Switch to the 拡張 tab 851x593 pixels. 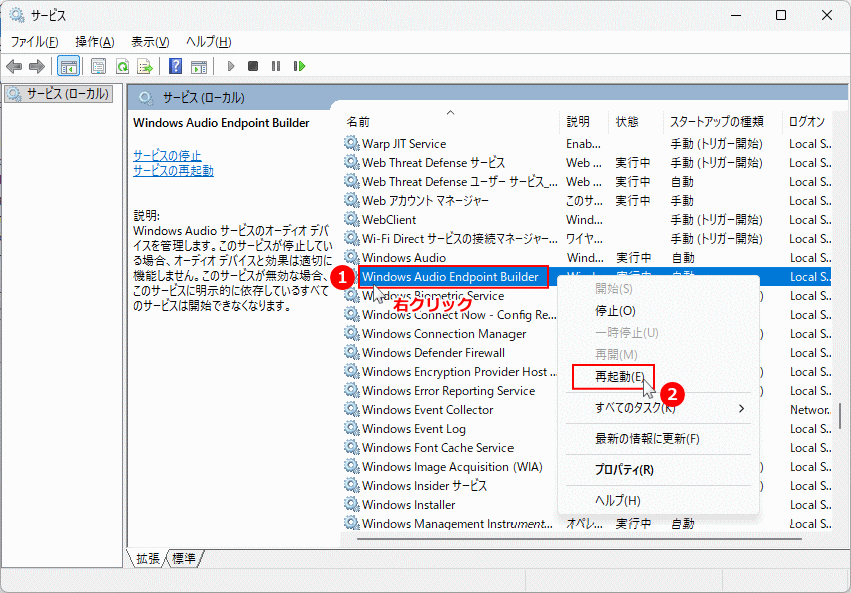tap(147, 558)
